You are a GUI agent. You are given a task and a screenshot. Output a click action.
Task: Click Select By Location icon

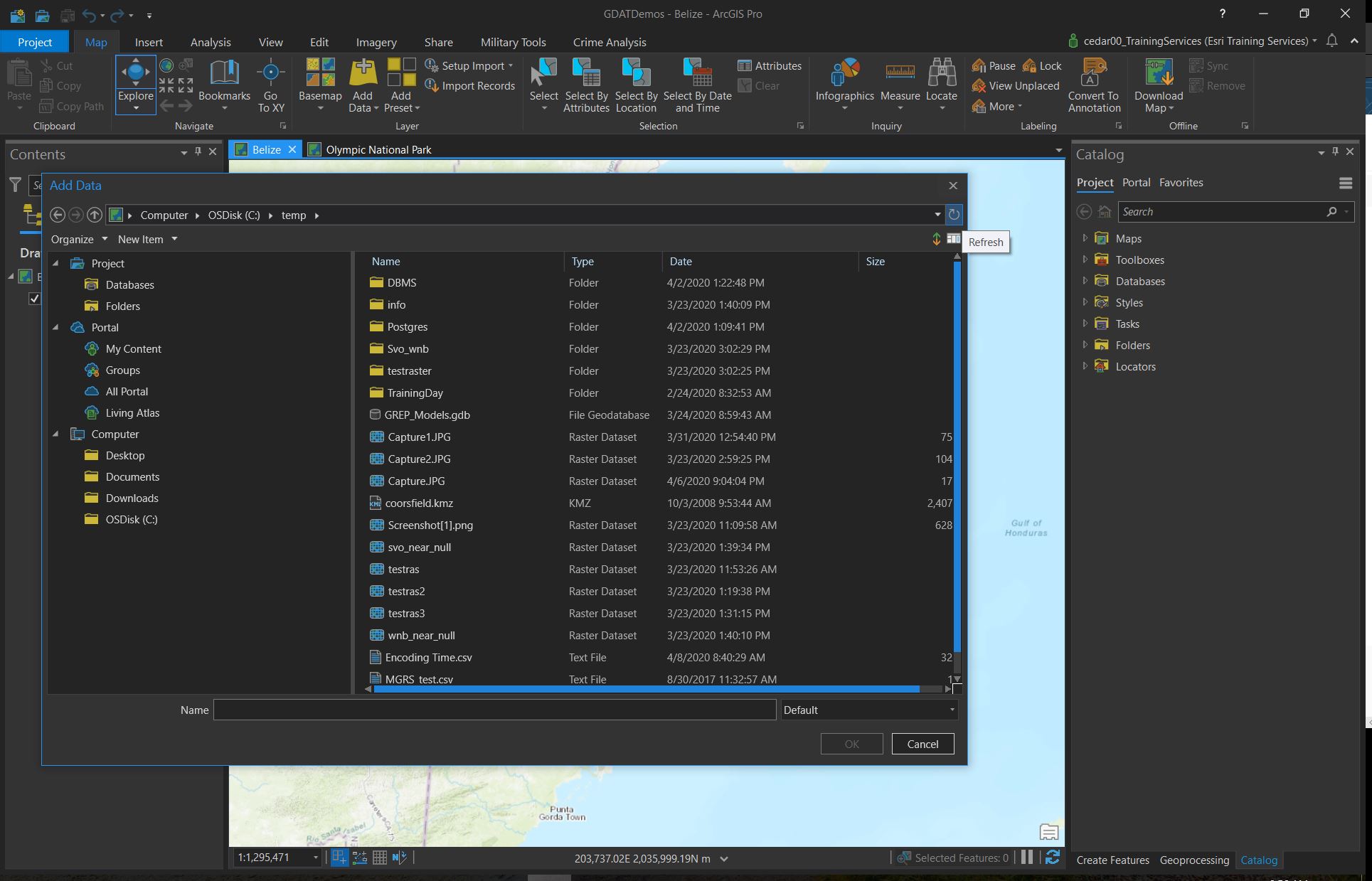pos(635,73)
